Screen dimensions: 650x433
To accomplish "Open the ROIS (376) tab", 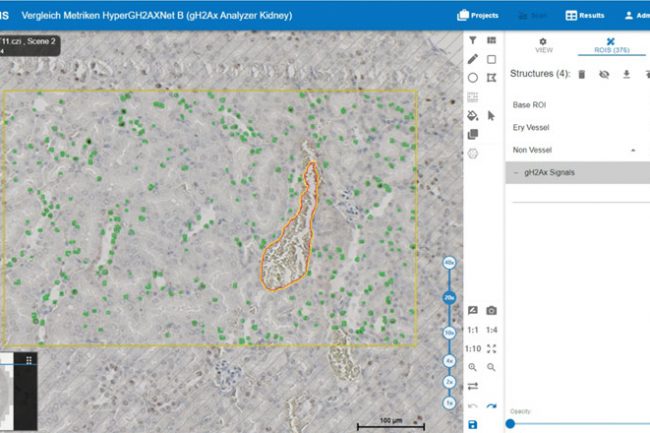I will [610, 45].
